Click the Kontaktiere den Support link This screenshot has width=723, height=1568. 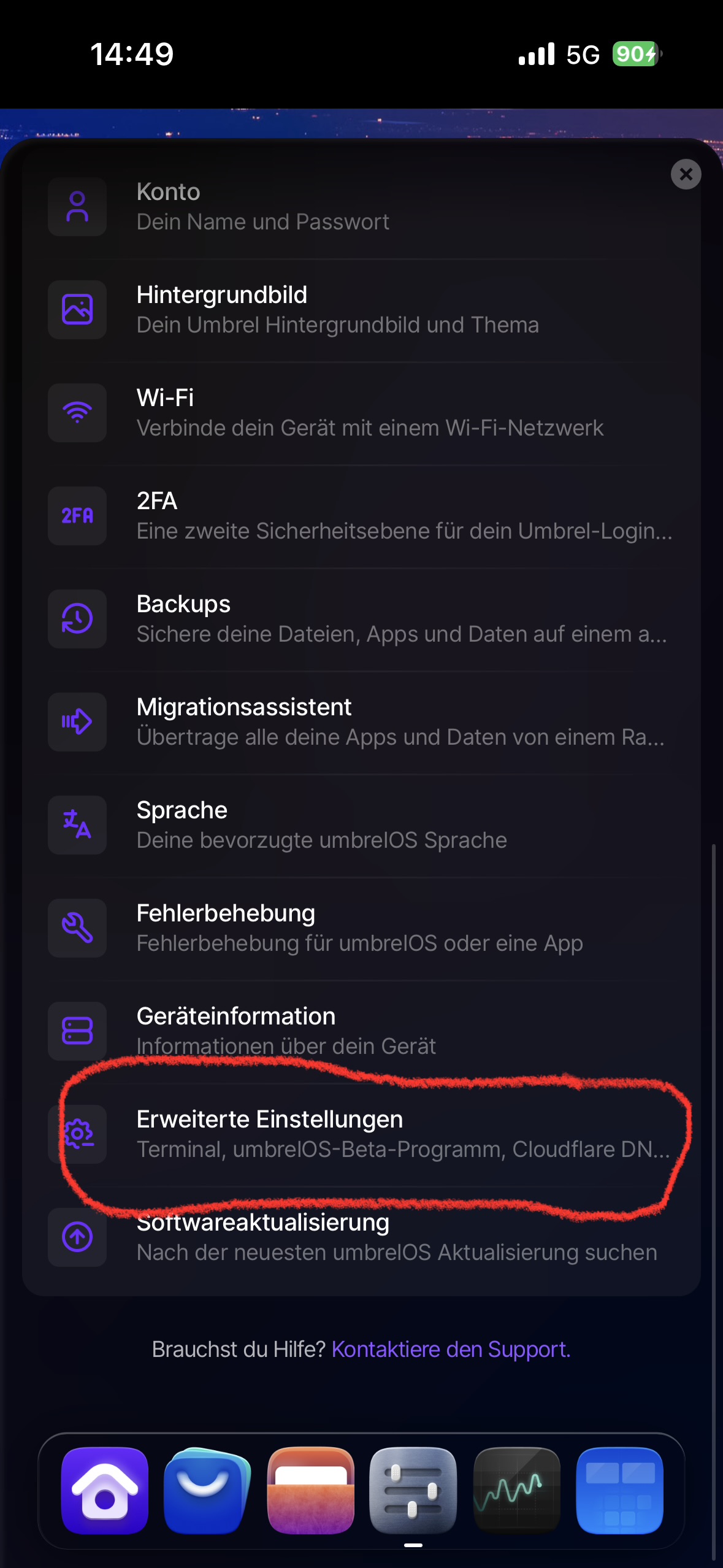pos(451,1350)
